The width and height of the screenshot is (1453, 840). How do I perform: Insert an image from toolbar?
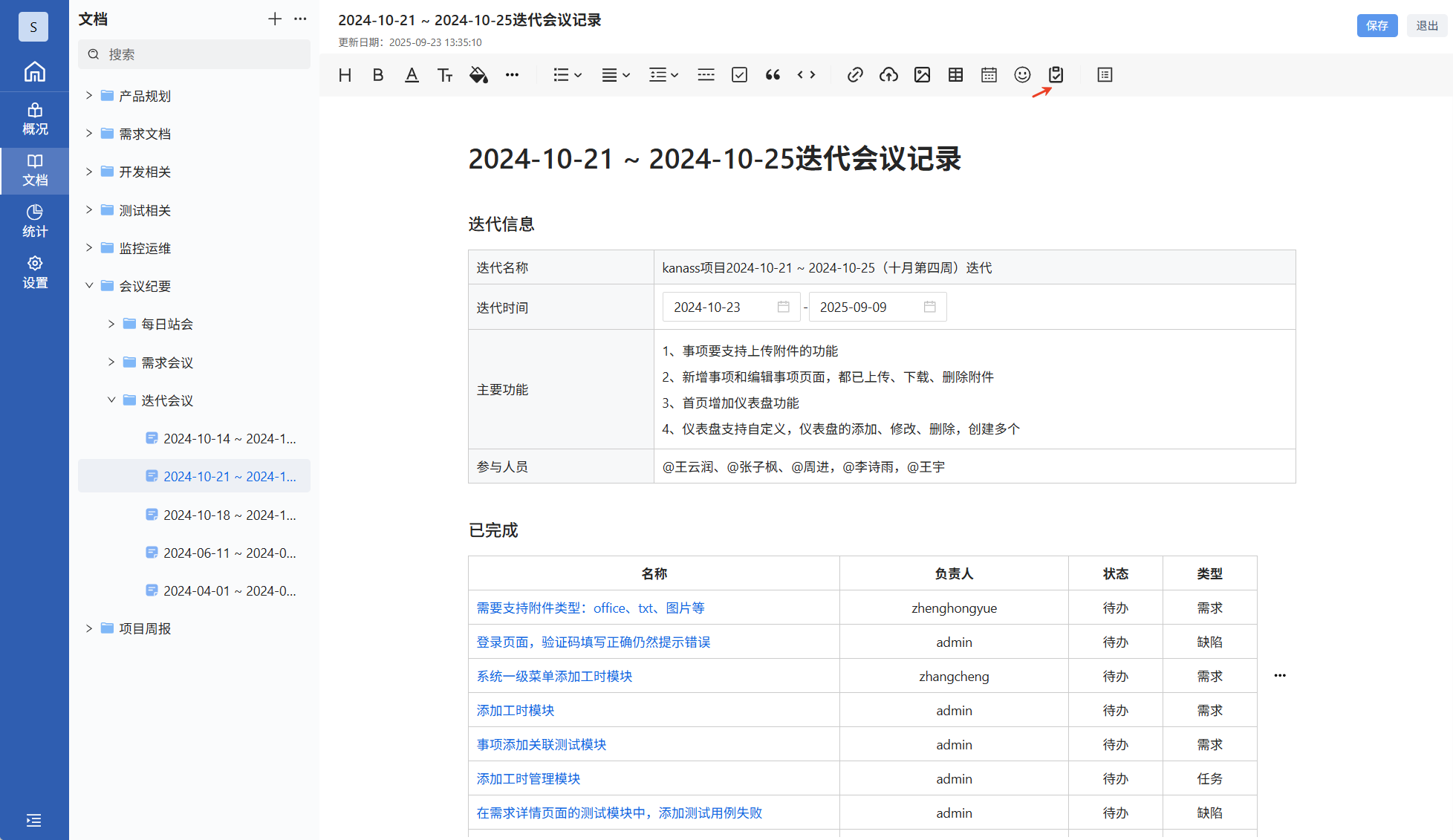coord(922,75)
